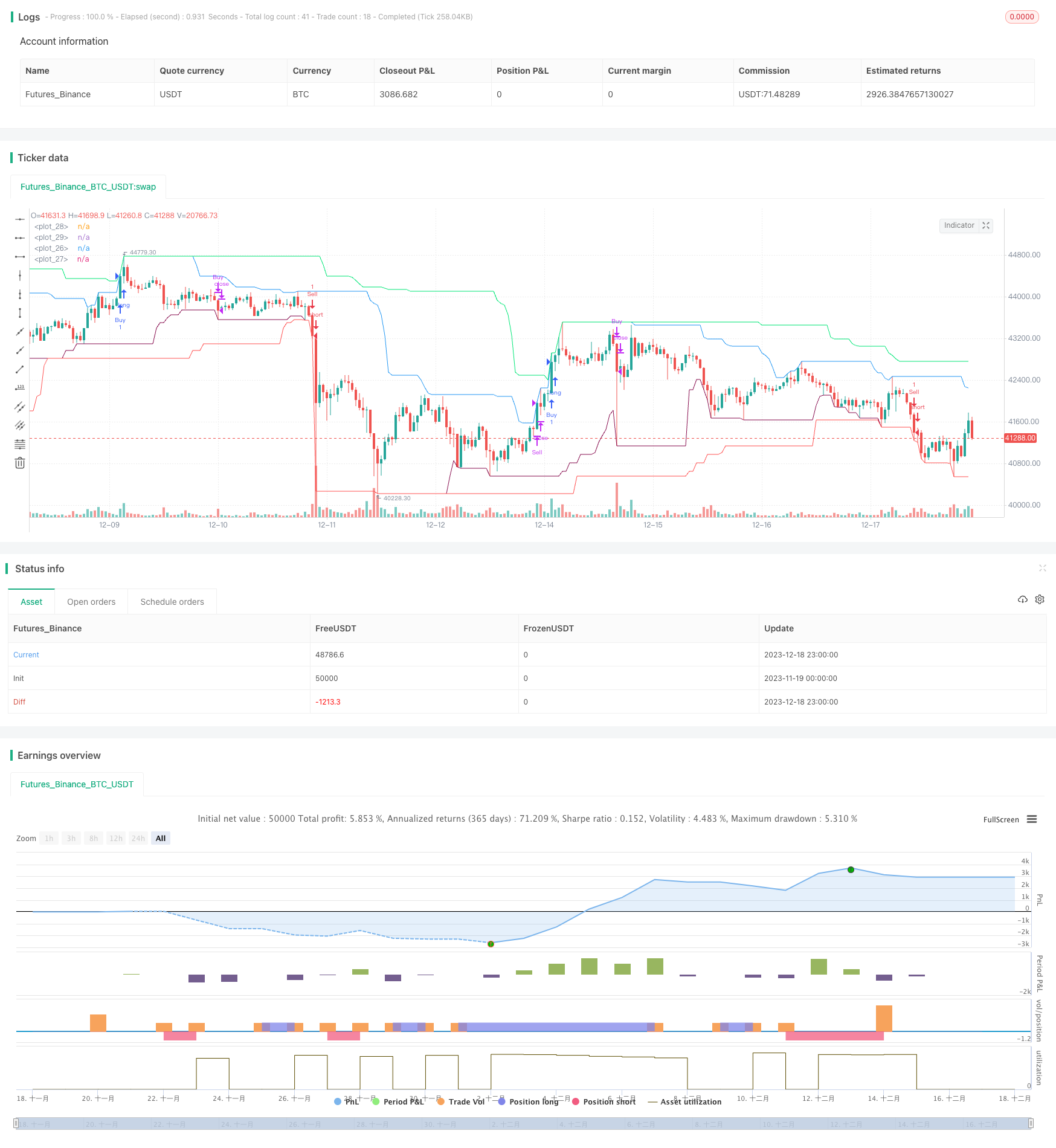Toggle the Asset utilization legend series

684,1101
